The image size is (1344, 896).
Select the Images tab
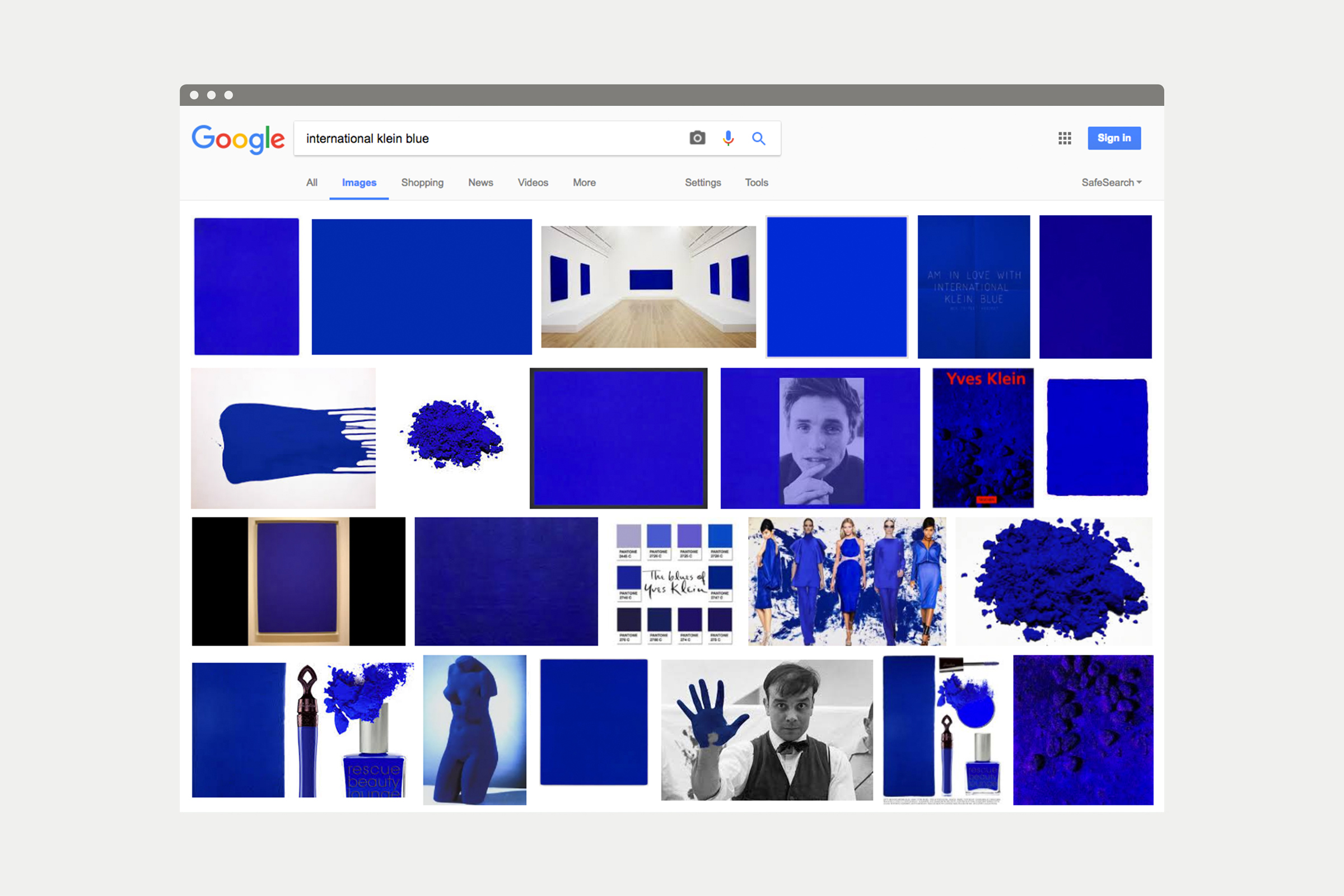pyautogui.click(x=359, y=183)
